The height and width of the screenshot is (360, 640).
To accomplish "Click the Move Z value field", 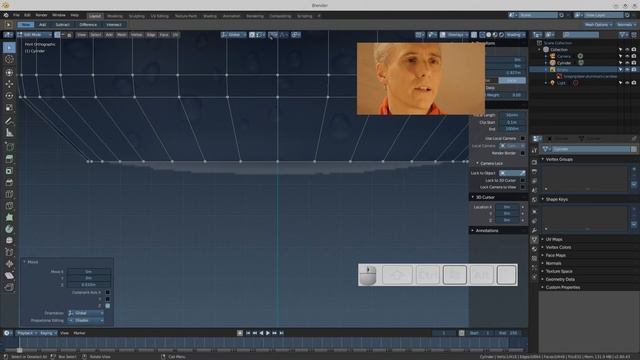I will click(89, 284).
